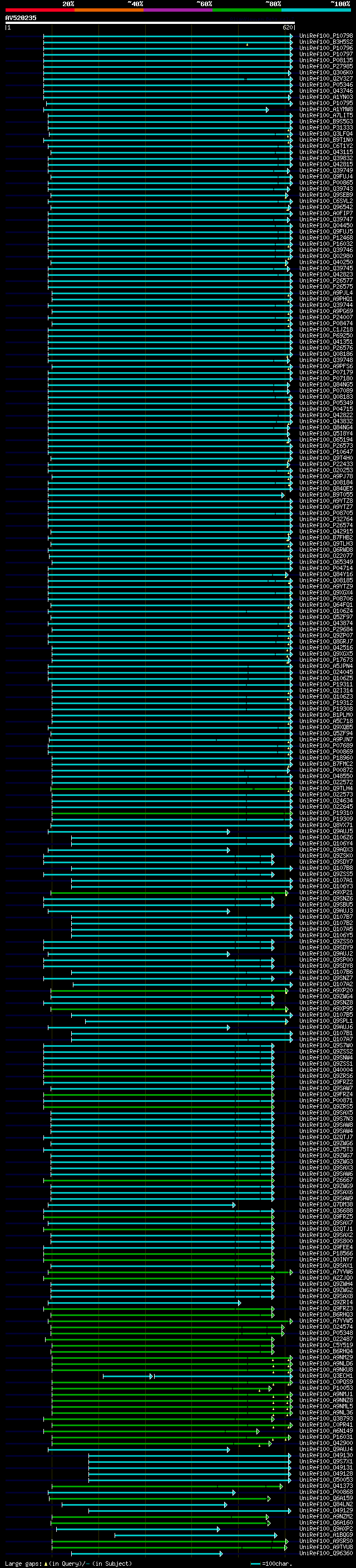Select the UniRef100_A7LIT5 label
356x1568 pixels.
click(x=326, y=116)
